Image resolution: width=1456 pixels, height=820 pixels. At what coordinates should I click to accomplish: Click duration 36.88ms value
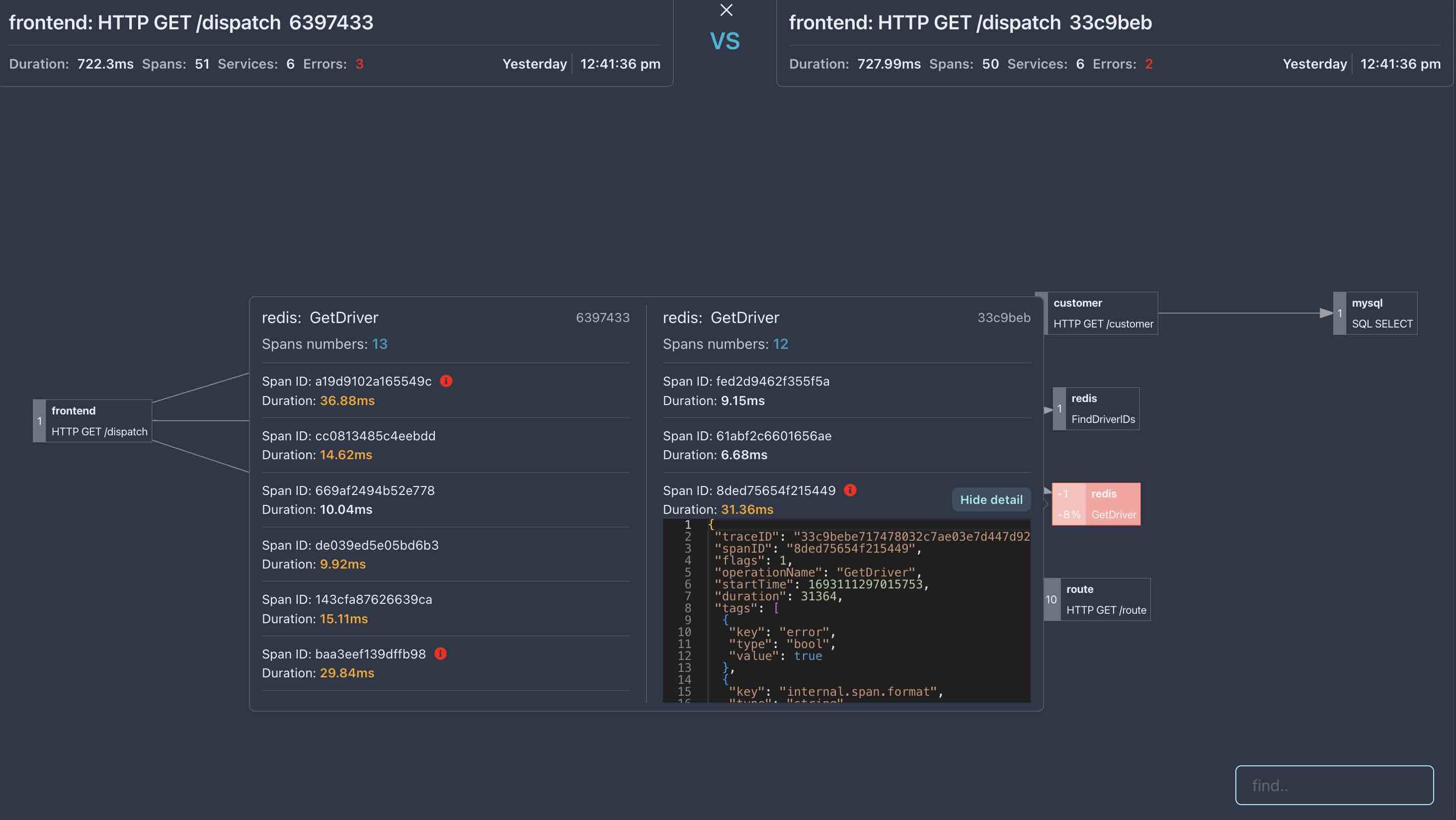347,400
